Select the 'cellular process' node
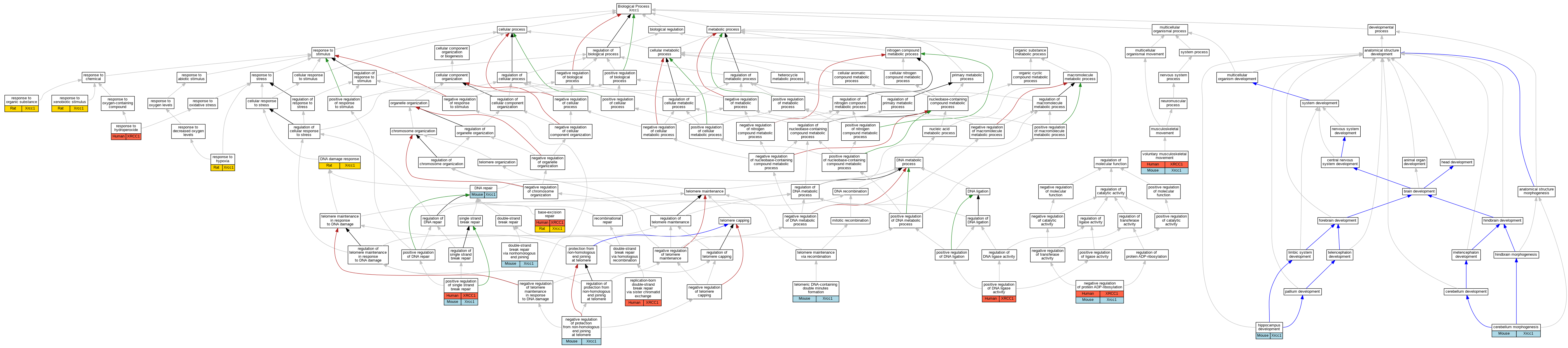 click(511, 29)
